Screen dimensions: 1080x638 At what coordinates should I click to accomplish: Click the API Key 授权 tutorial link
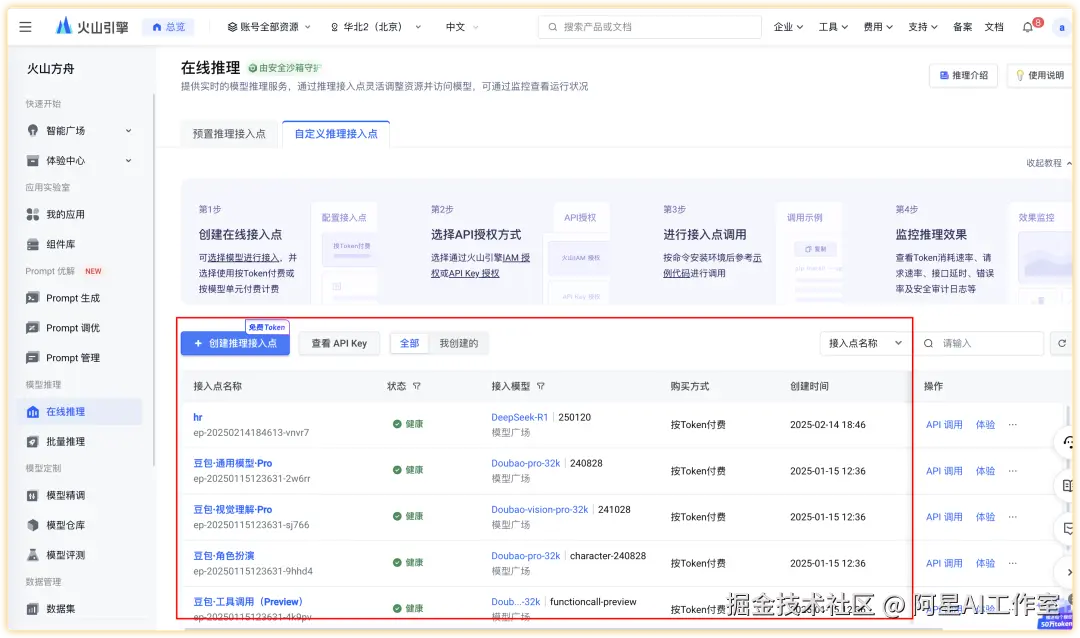point(474,274)
